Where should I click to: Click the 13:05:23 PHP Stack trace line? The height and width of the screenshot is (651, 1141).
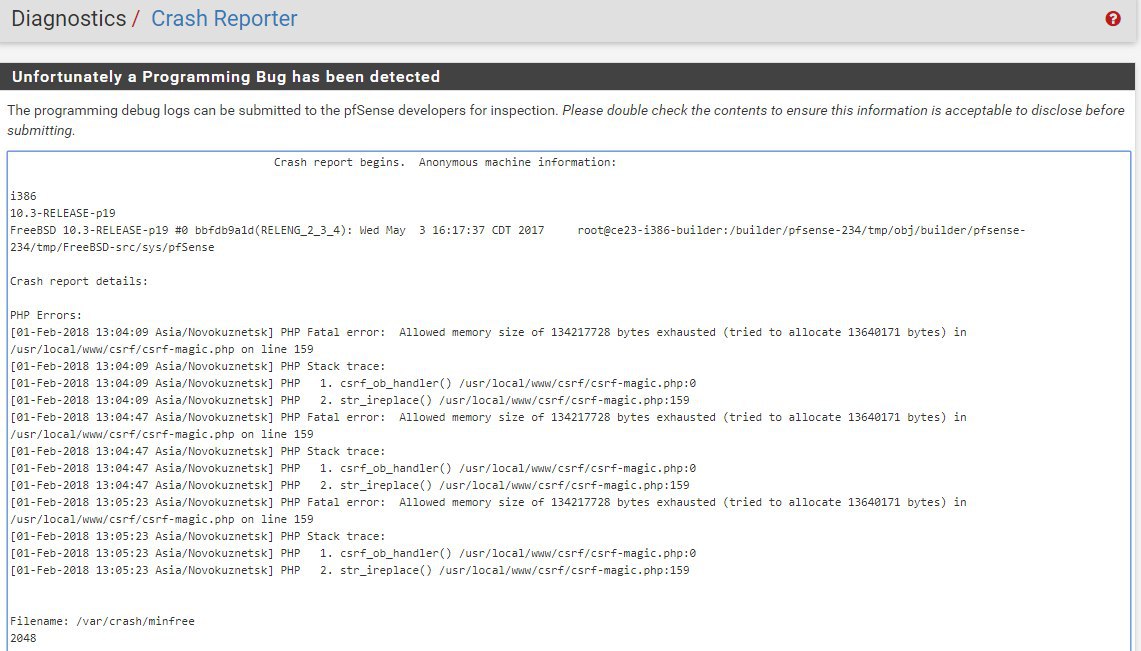pyautogui.click(x=197, y=536)
